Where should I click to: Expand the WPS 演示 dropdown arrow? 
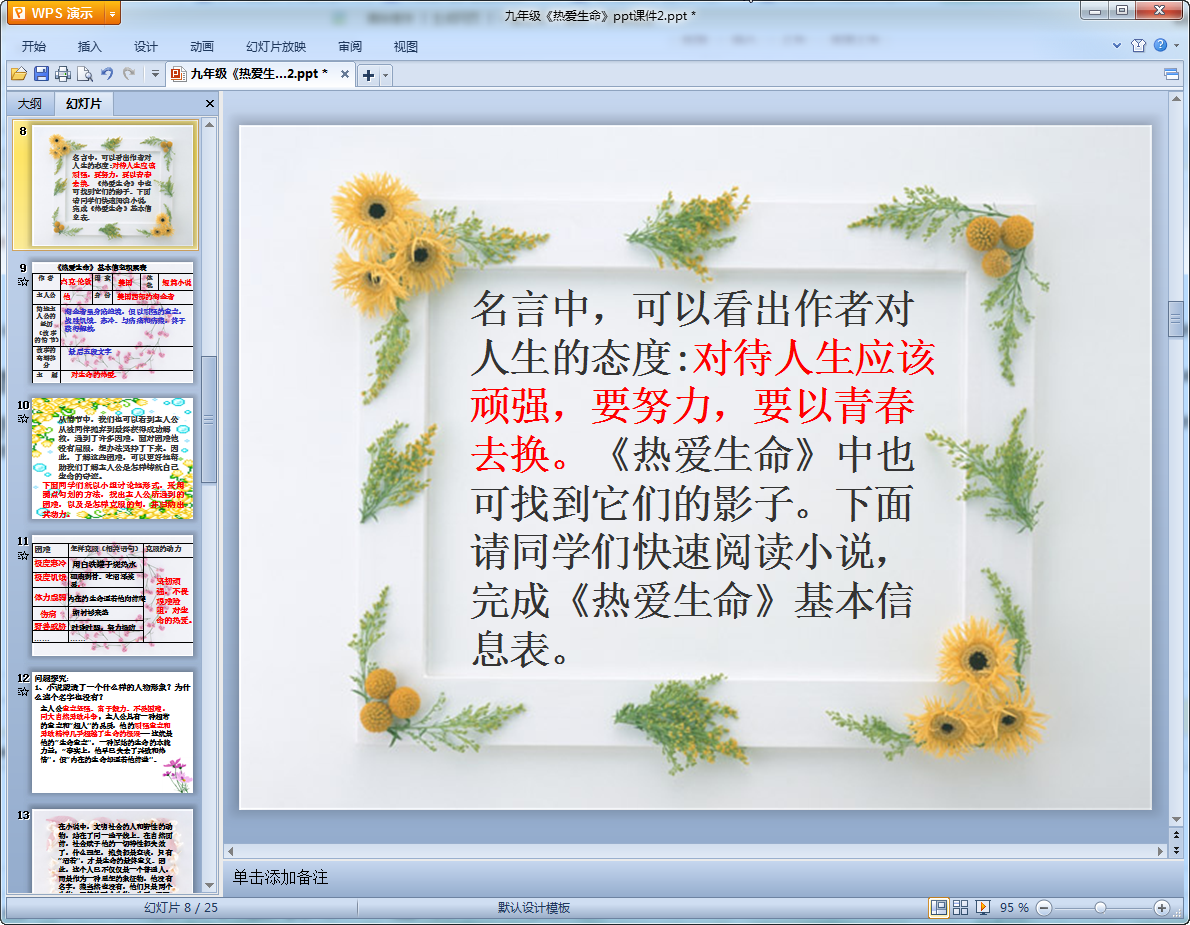coord(112,14)
